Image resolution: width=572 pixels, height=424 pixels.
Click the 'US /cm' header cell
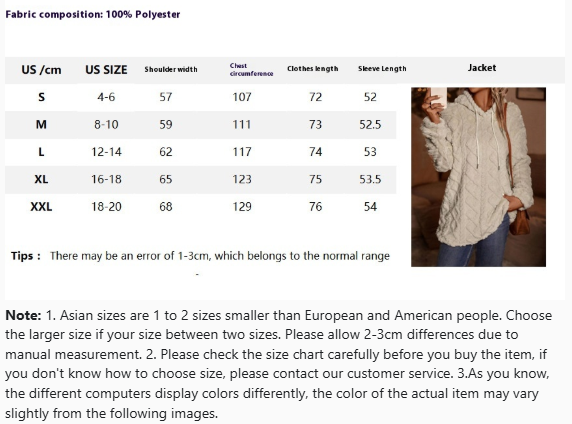click(x=41, y=70)
